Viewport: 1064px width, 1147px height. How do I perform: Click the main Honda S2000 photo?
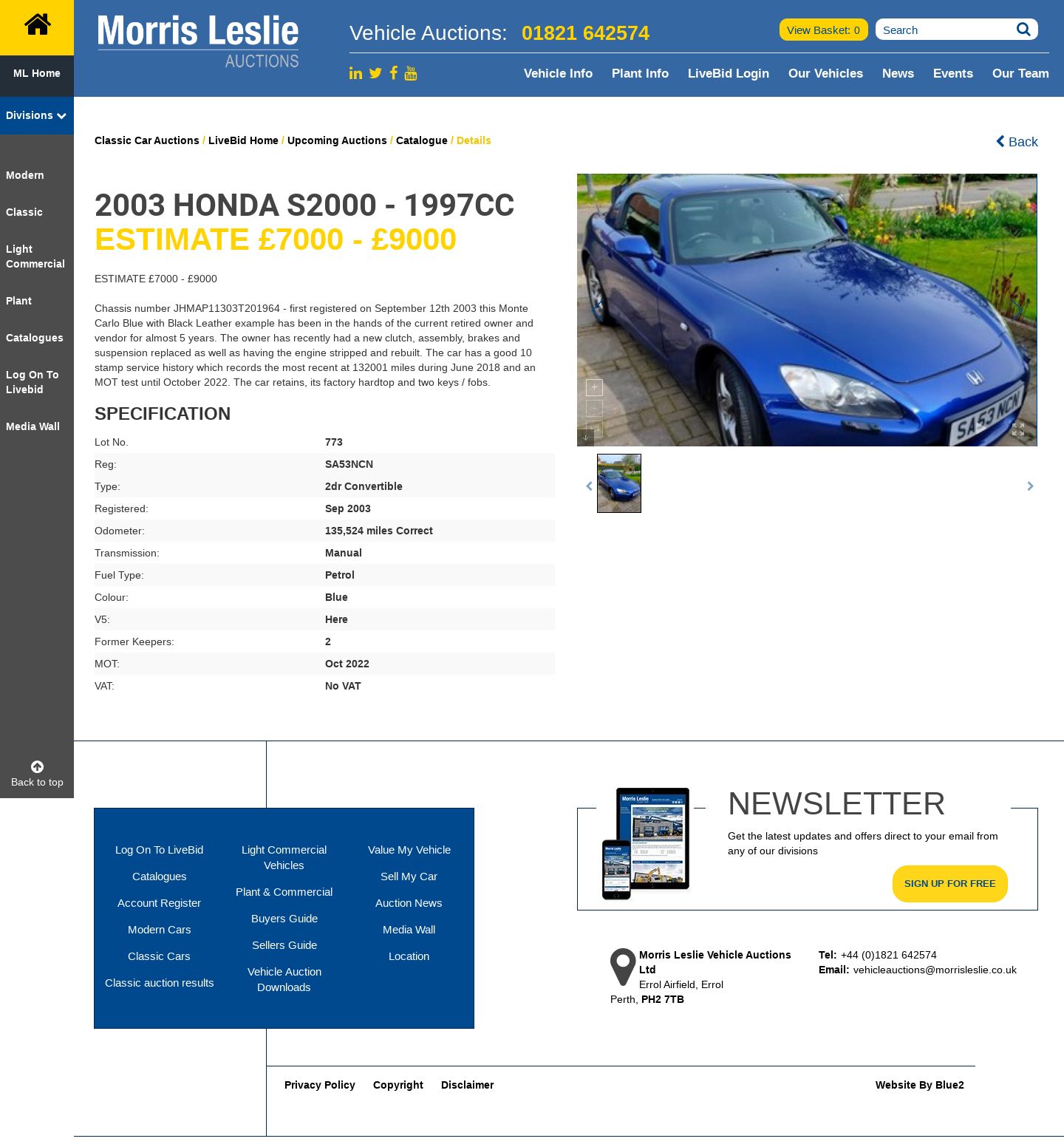[x=807, y=310]
